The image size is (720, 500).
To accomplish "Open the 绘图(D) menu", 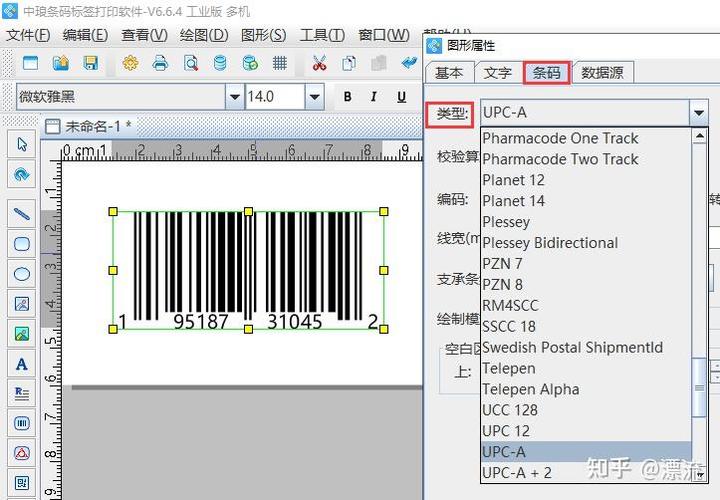I will (204, 35).
